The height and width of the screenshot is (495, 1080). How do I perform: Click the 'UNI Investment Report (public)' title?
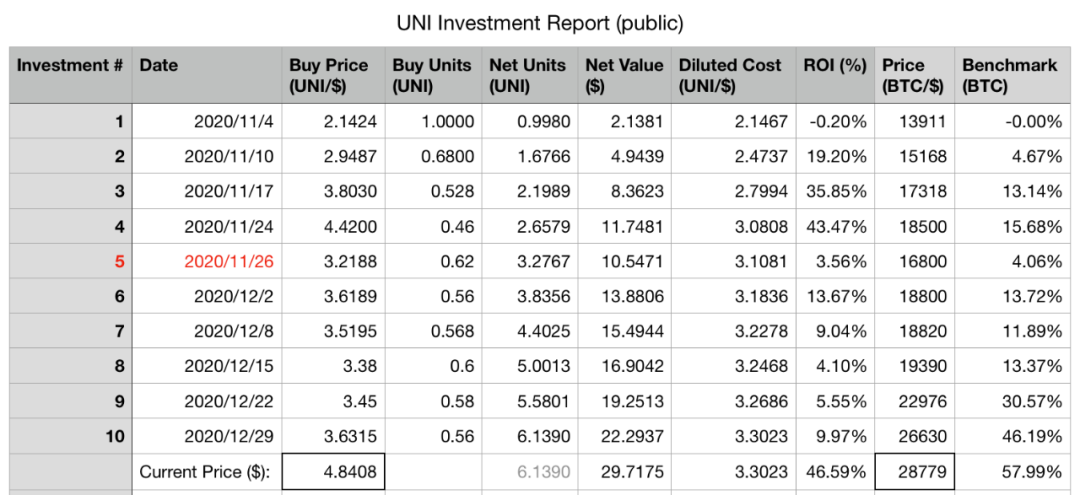point(540,22)
